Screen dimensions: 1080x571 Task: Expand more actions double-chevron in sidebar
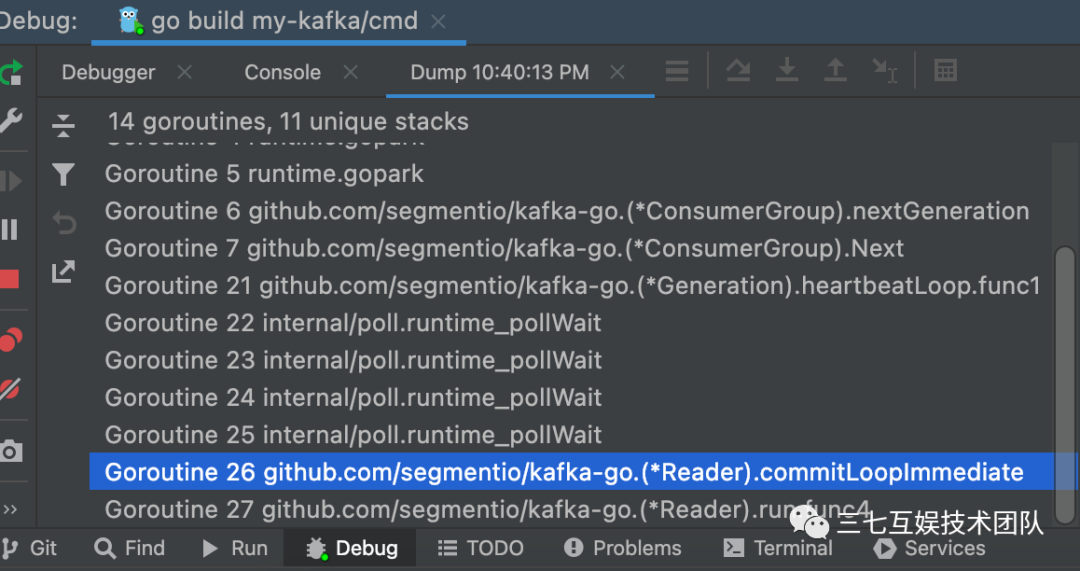coord(10,509)
